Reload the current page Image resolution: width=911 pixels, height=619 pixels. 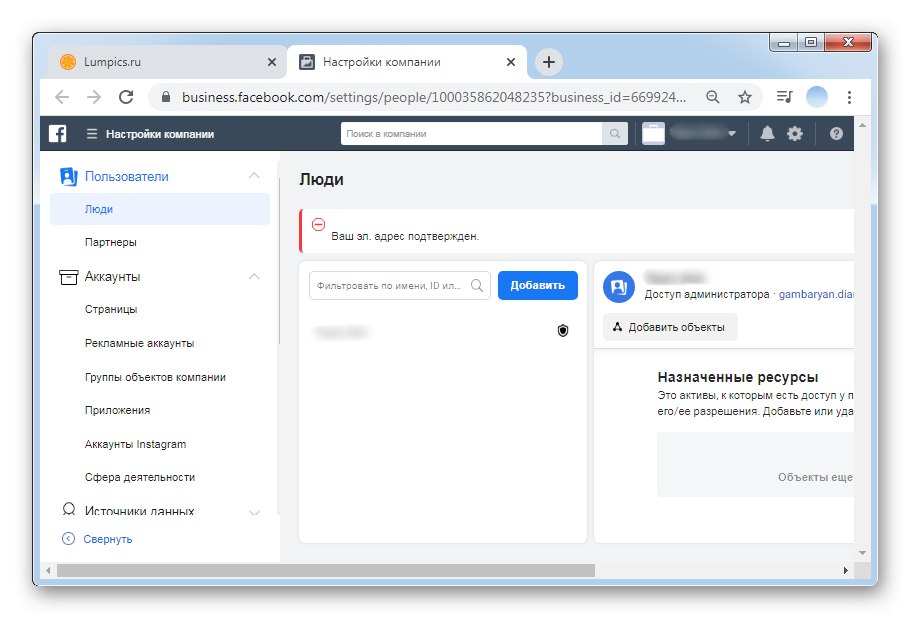pyautogui.click(x=126, y=97)
